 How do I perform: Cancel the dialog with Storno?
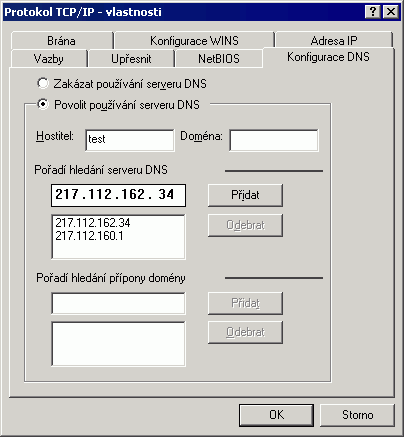click(x=357, y=415)
